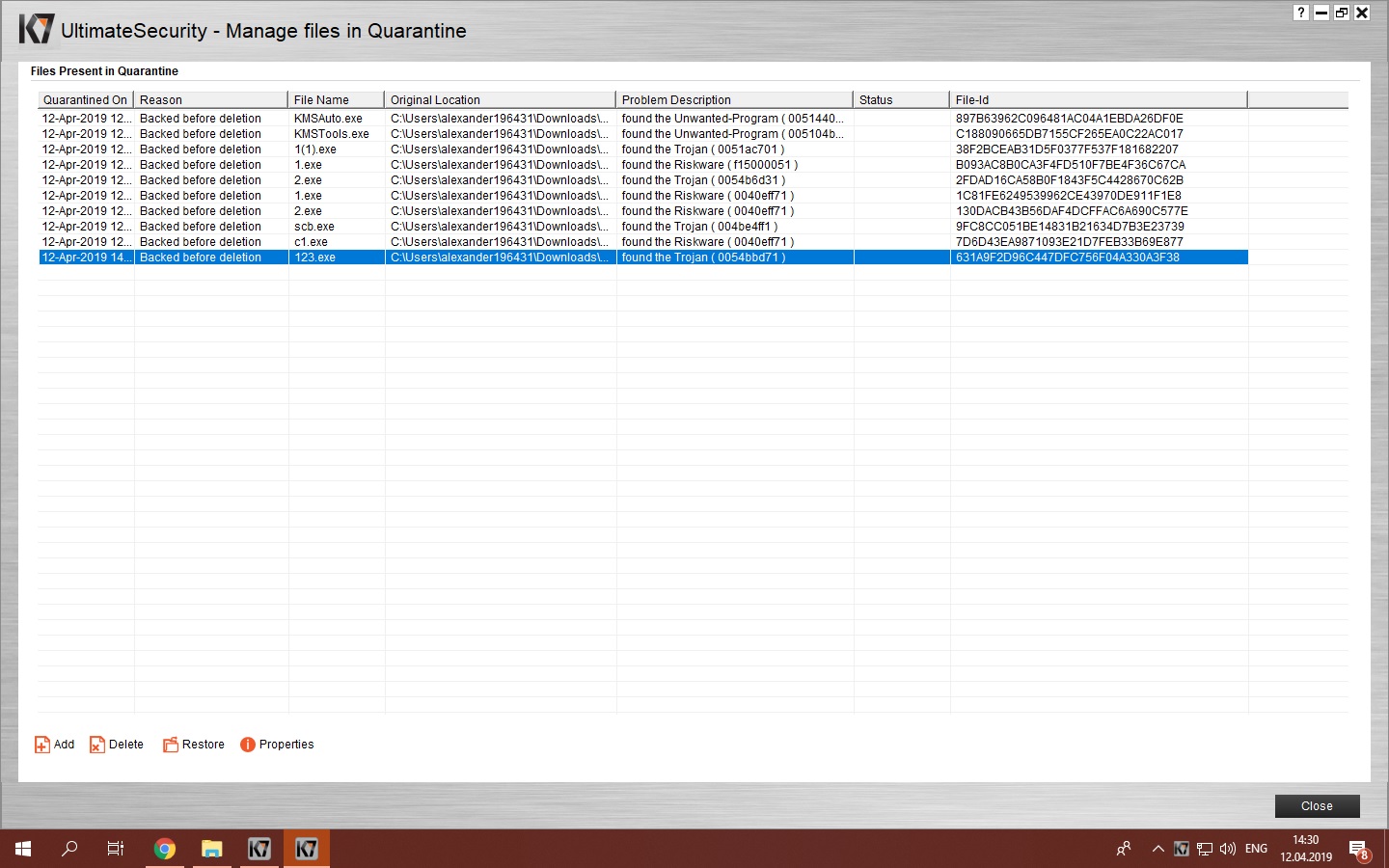The height and width of the screenshot is (868, 1389).
Task: Select the scb.exe file entry
Action: tap(314, 227)
